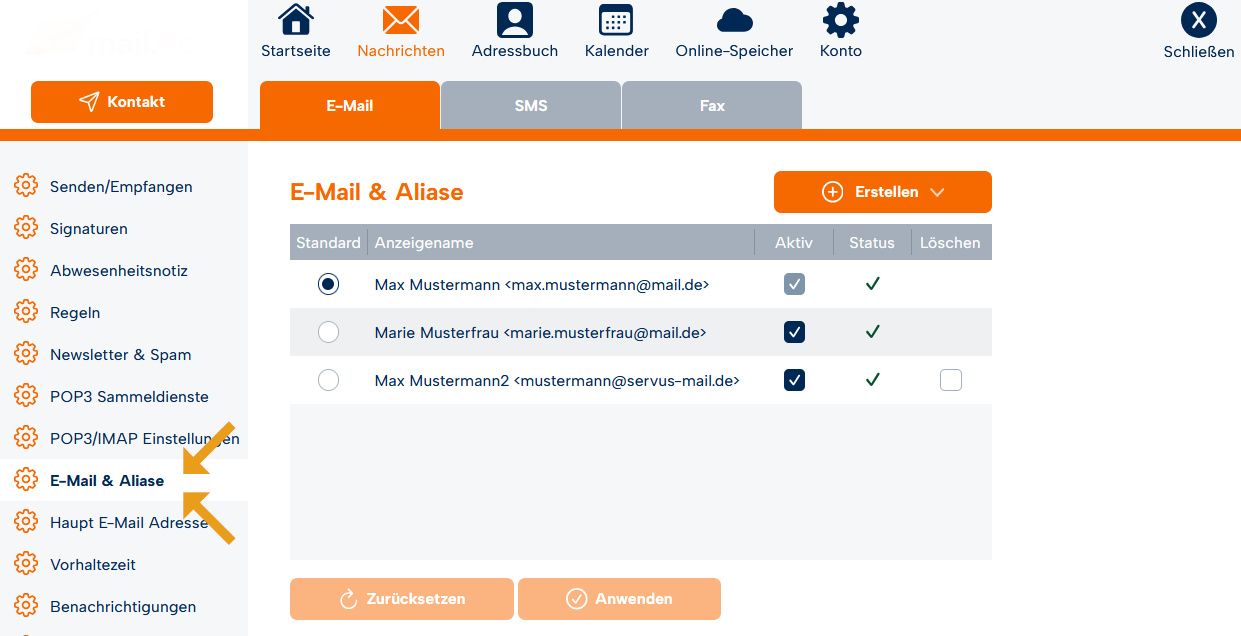The image size is (1241, 636).
Task: Uncheck Aktiv for Marie Musterfrau
Action: pyautogui.click(x=794, y=332)
